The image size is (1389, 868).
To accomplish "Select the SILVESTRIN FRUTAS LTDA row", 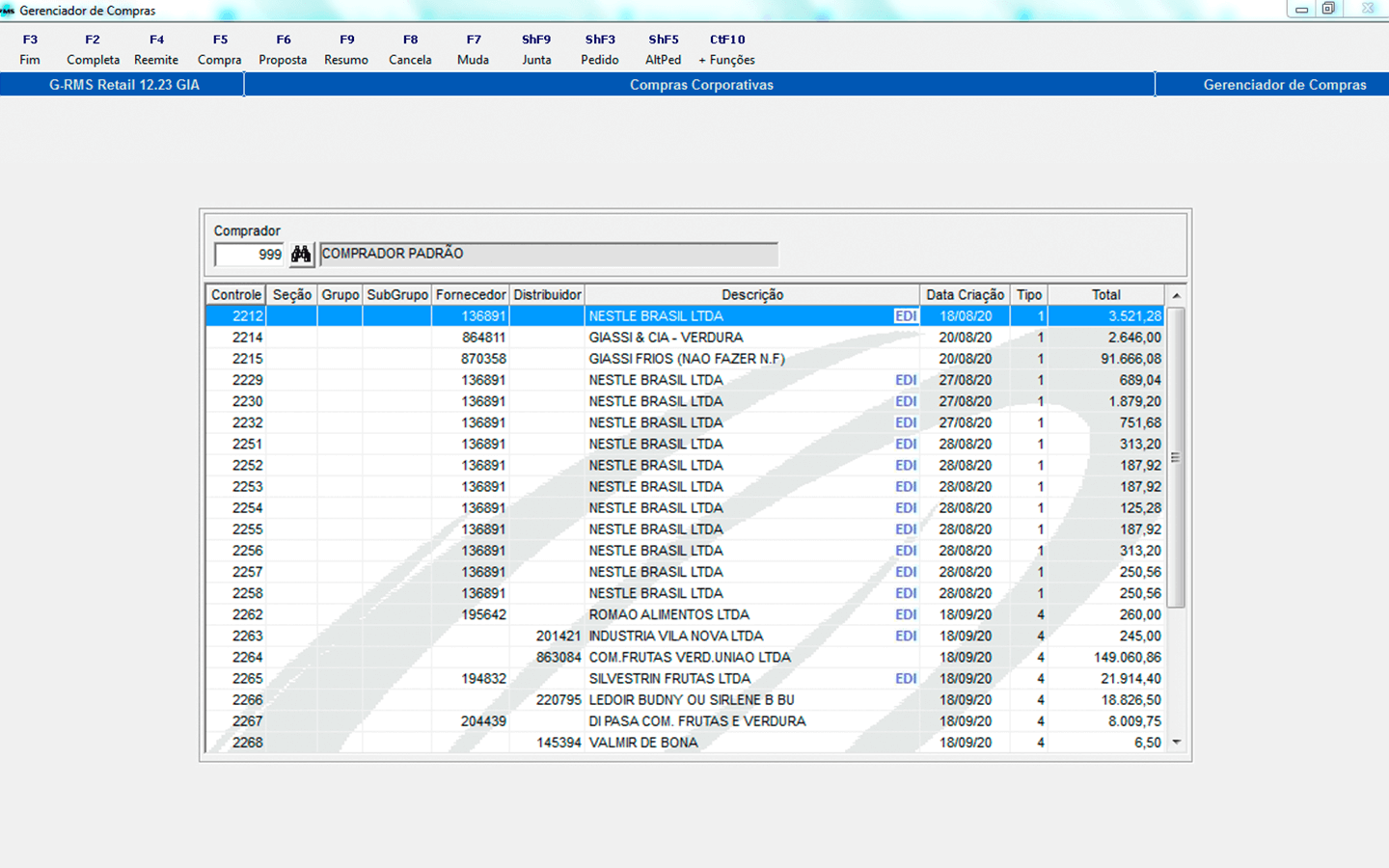I will (x=669, y=679).
